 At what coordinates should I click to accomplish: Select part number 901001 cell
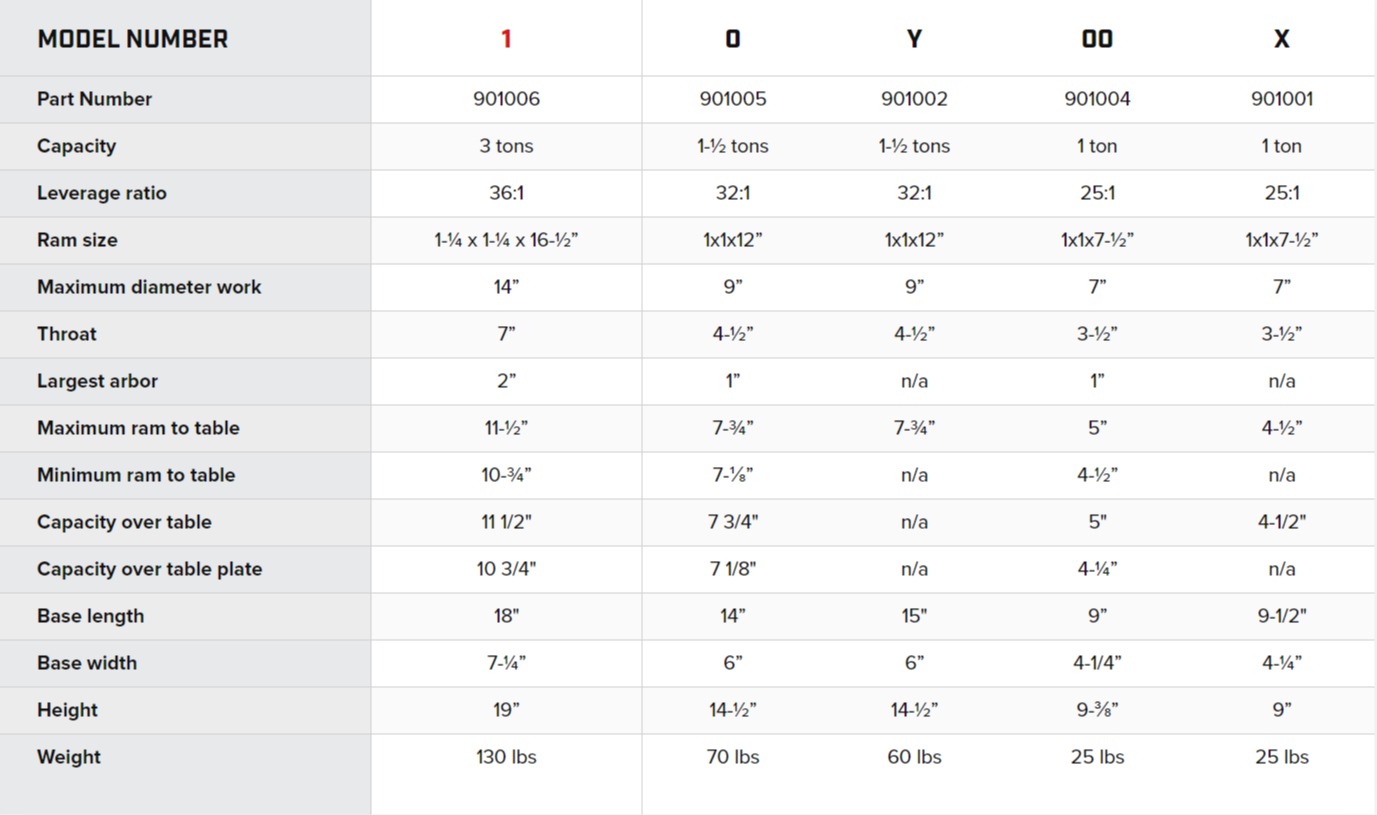coord(1281,99)
